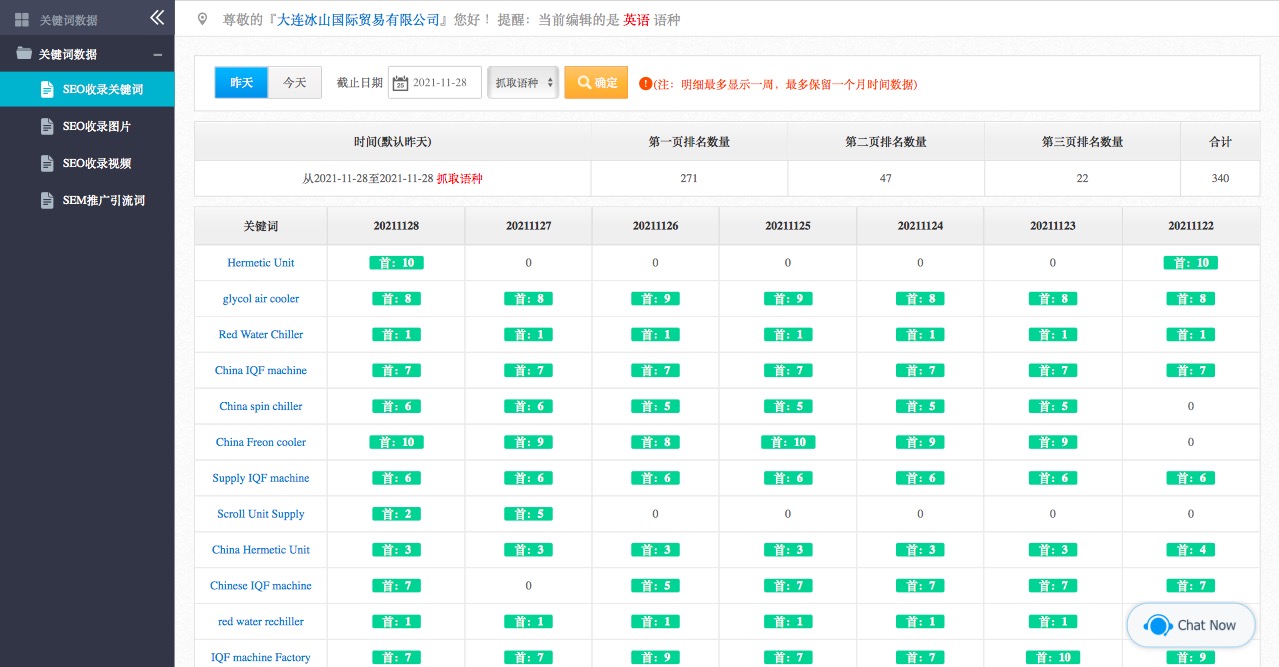Open keyword link China IQF machine
The width and height of the screenshot is (1279, 667).
[261, 371]
